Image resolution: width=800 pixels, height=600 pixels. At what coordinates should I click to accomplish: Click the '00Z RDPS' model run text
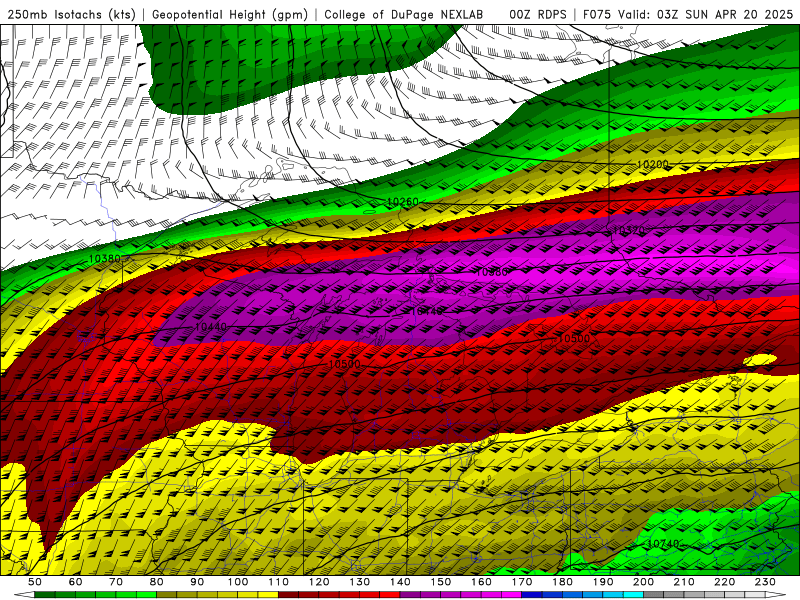click(538, 15)
